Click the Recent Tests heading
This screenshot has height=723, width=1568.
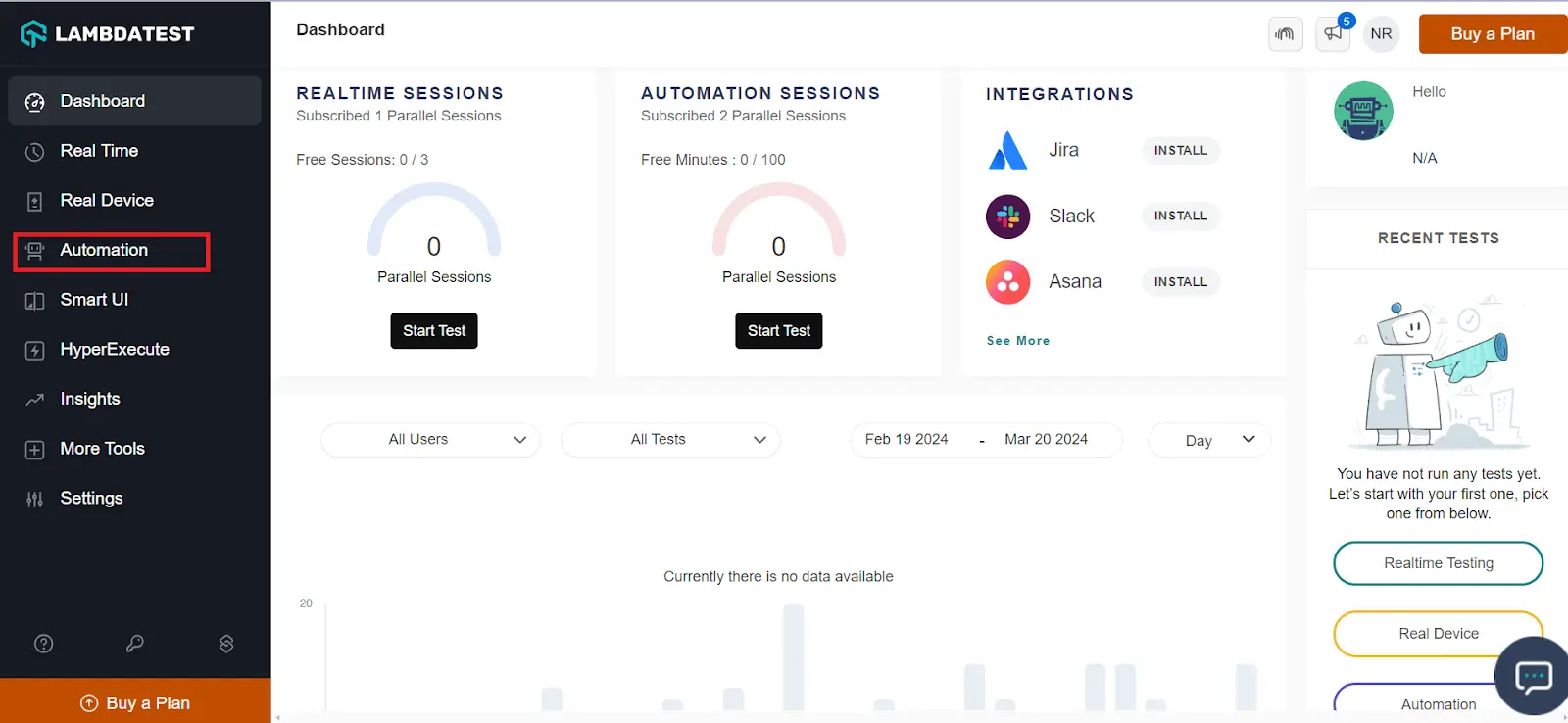pyautogui.click(x=1439, y=238)
